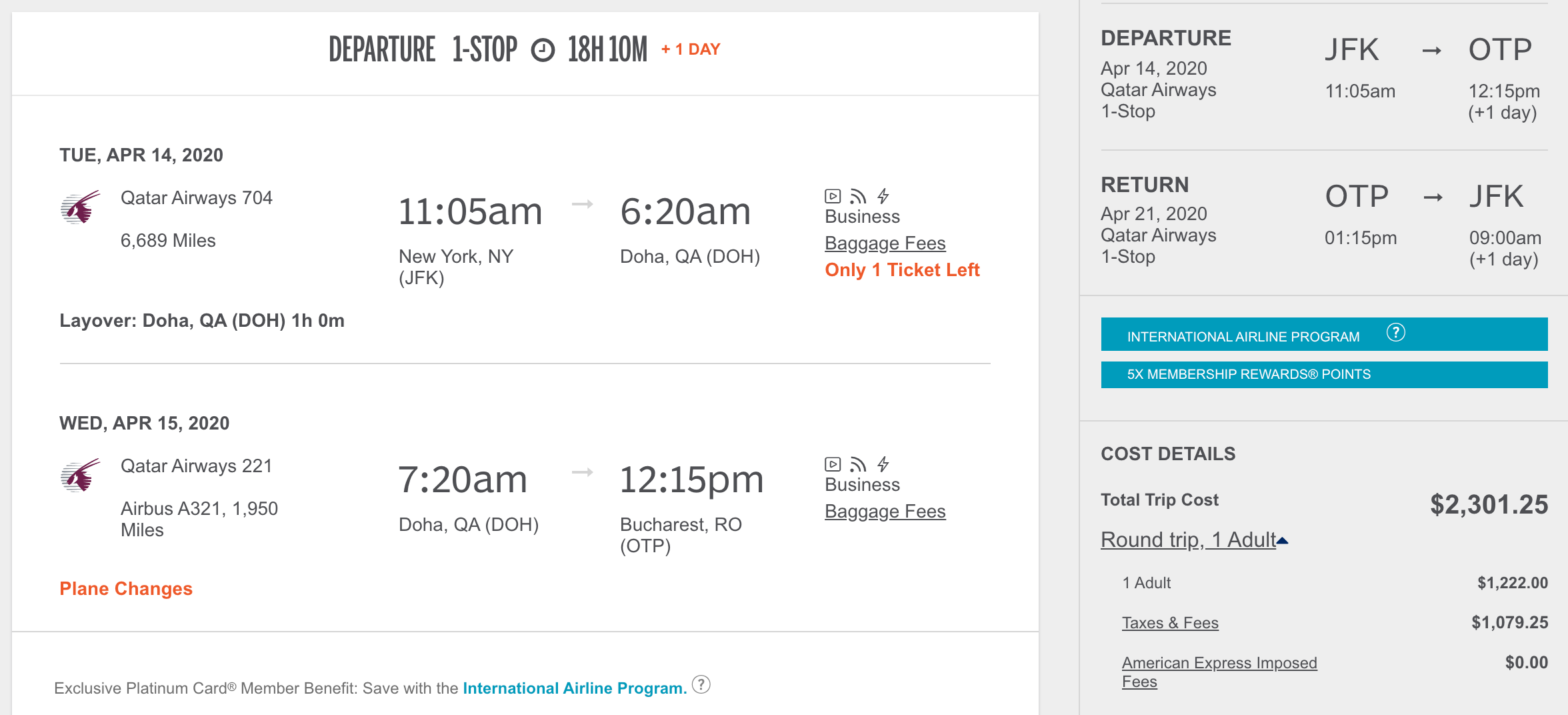Click the help icon beside International Airline Program banner
The width and height of the screenshot is (1568, 715).
[1395, 332]
